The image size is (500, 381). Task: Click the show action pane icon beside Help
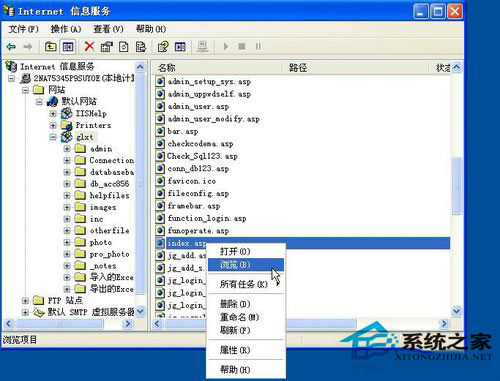point(180,47)
